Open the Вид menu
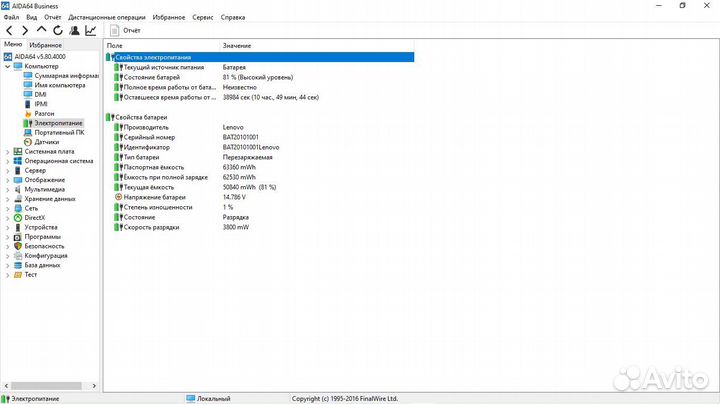Viewport: 720px width, 404px height. point(32,17)
